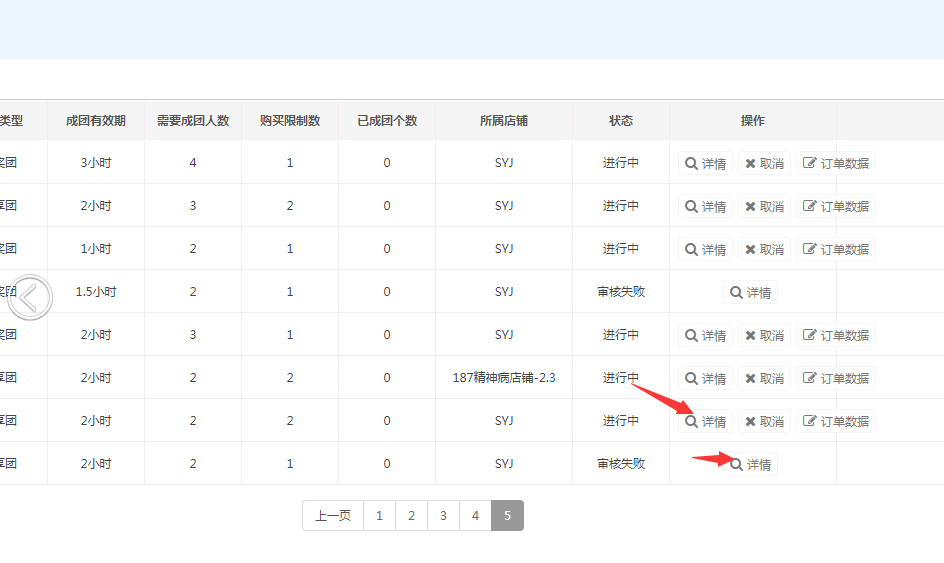The height and width of the screenshot is (563, 944).
Task: Navigate to page 4
Action: [475, 516]
